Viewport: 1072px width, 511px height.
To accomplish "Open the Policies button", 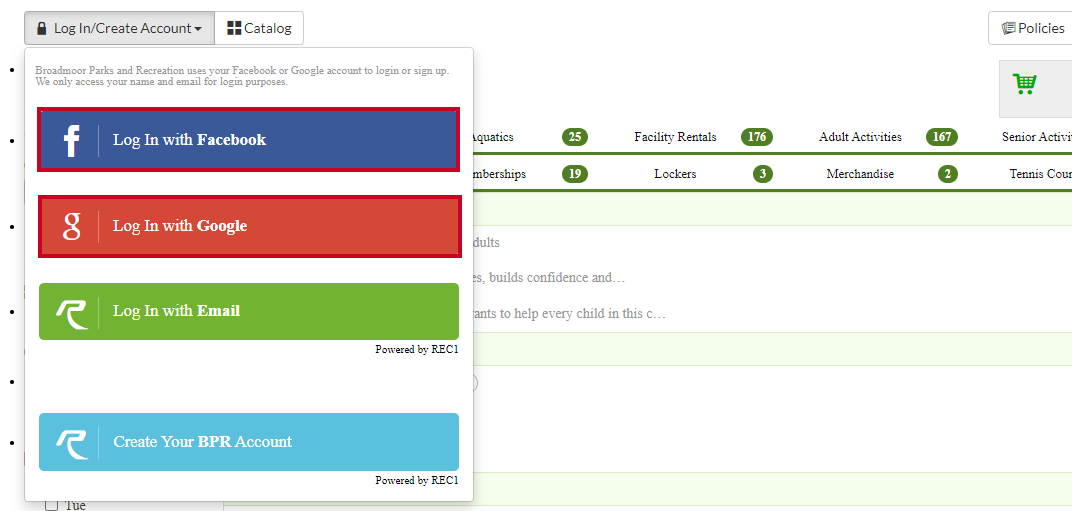I will coord(1030,28).
